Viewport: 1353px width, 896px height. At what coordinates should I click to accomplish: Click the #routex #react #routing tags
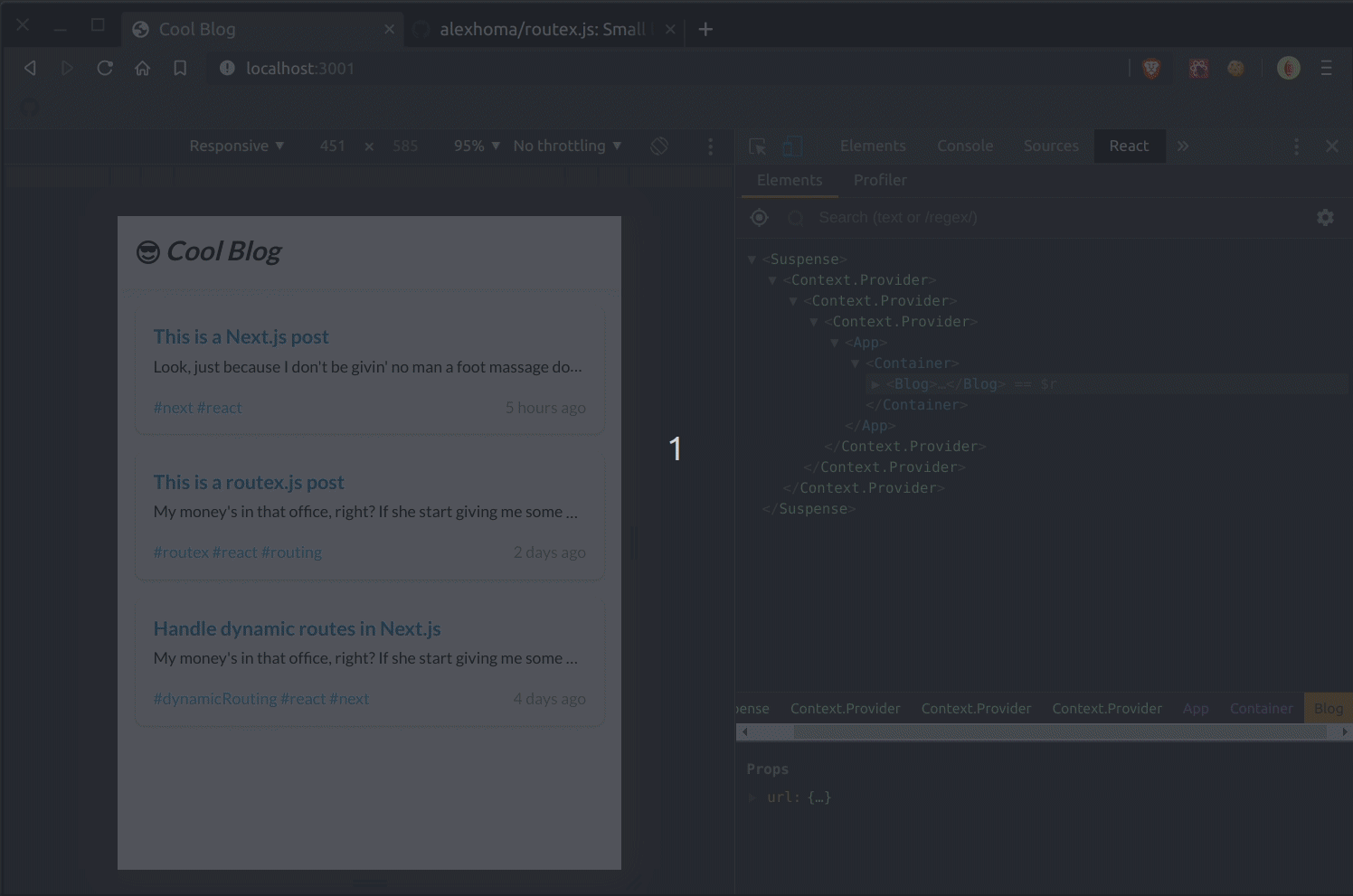click(237, 552)
